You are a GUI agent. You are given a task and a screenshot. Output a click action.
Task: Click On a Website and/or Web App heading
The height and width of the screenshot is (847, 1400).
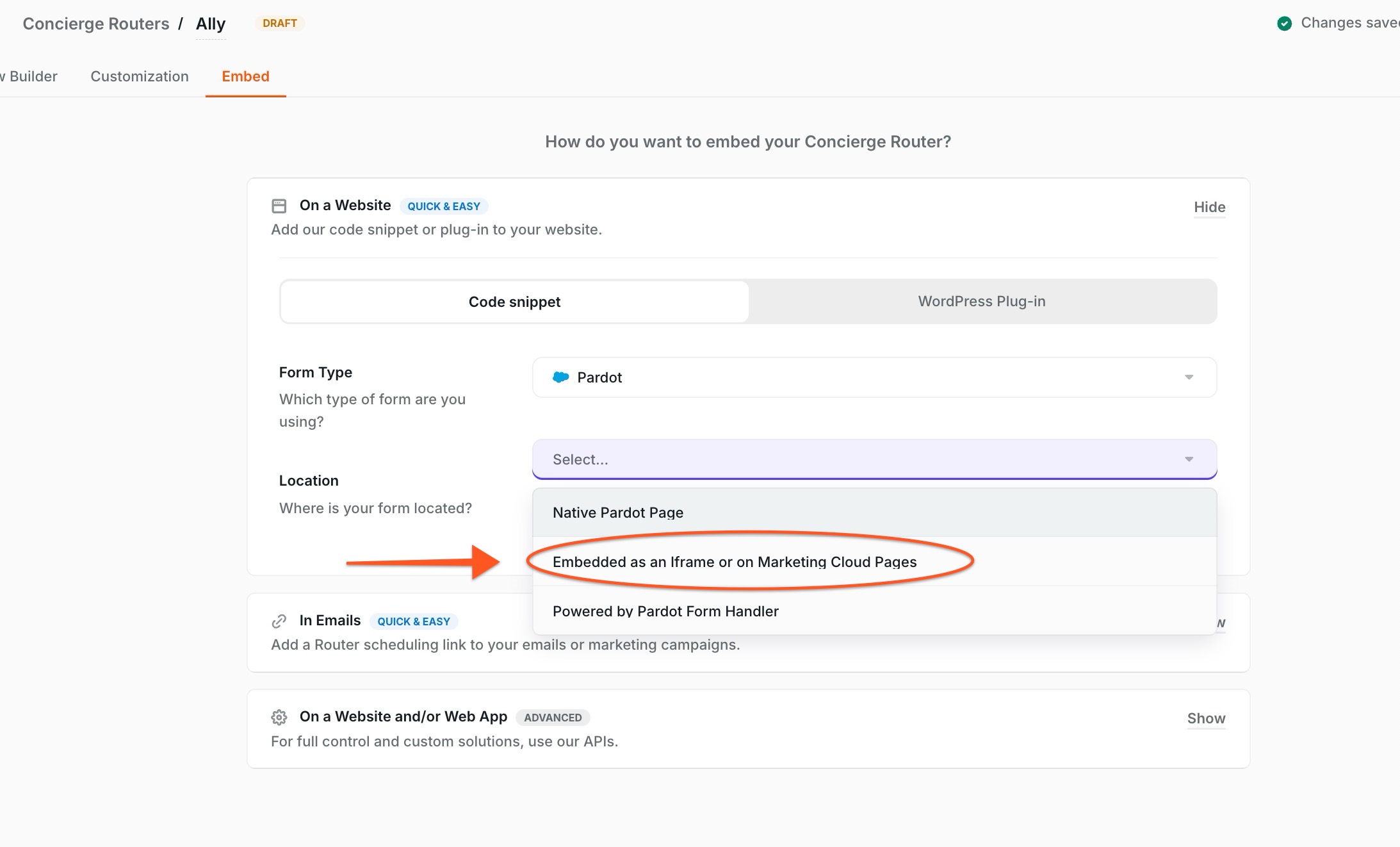[403, 716]
